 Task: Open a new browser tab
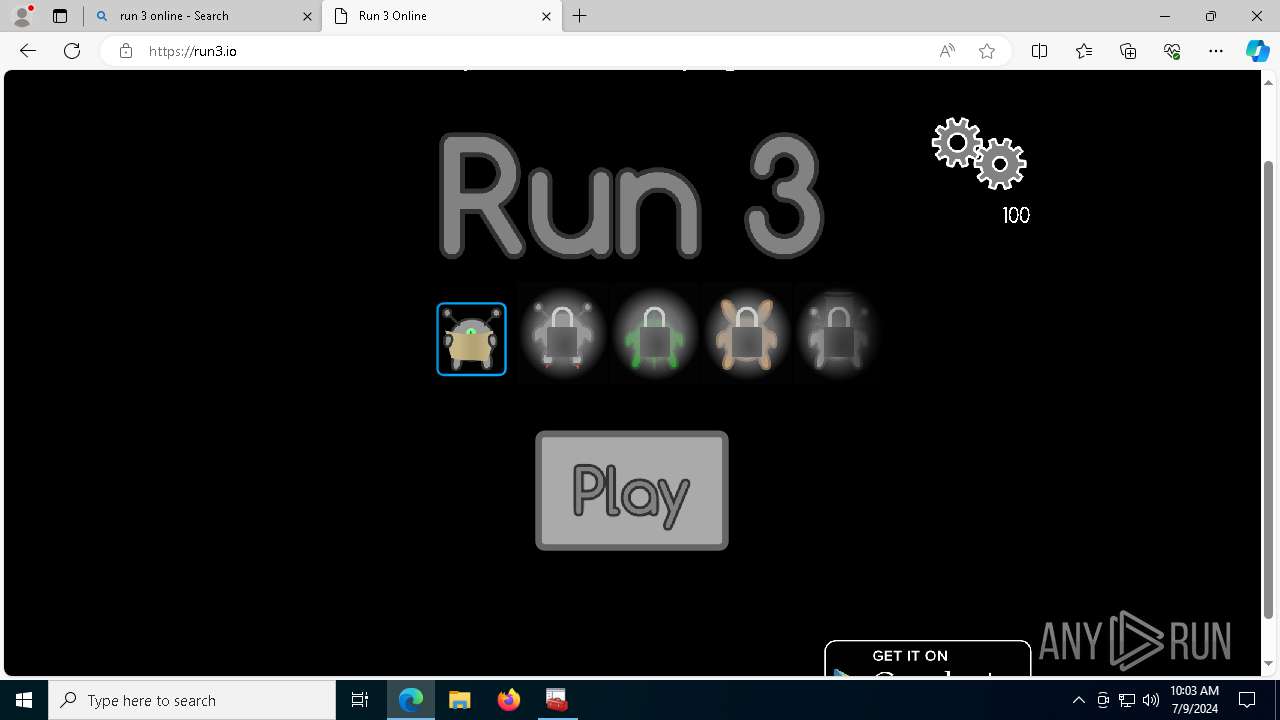(580, 16)
